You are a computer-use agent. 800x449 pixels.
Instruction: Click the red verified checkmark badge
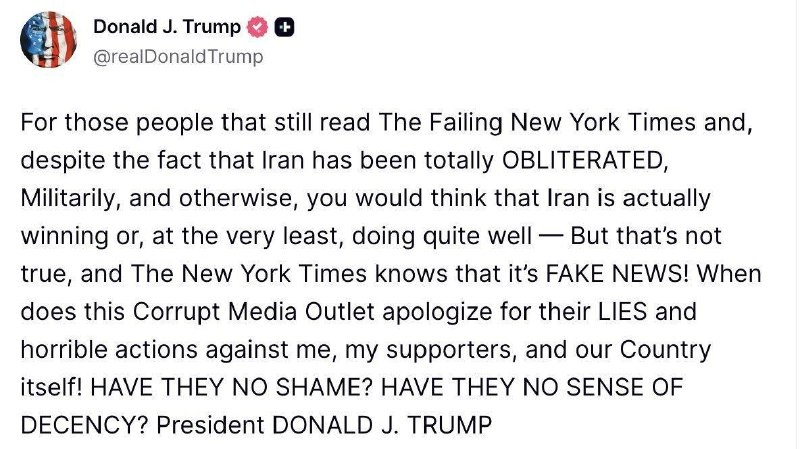pos(257,29)
